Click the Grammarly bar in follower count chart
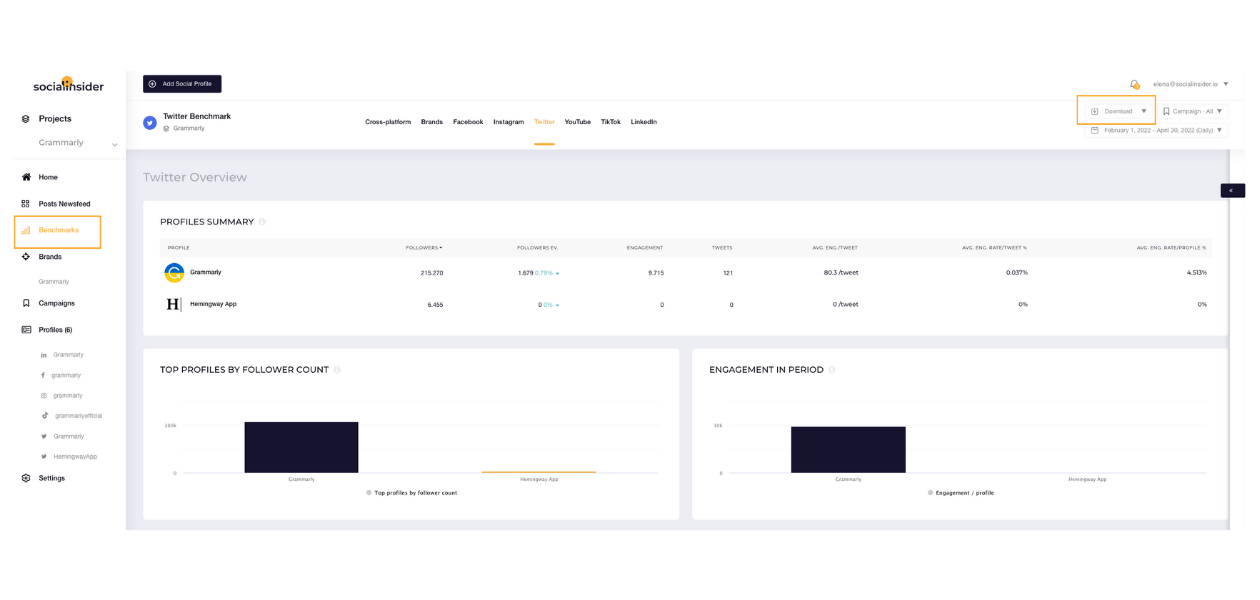Viewport: 1260px width, 600px height. coord(301,447)
